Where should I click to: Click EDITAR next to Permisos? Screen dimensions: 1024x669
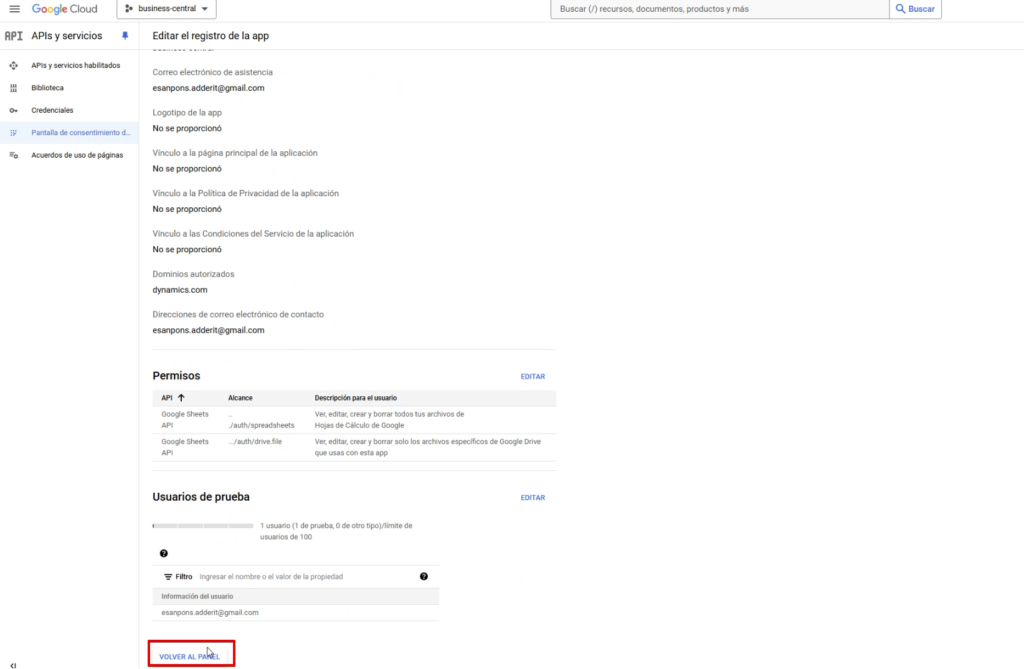coord(533,377)
